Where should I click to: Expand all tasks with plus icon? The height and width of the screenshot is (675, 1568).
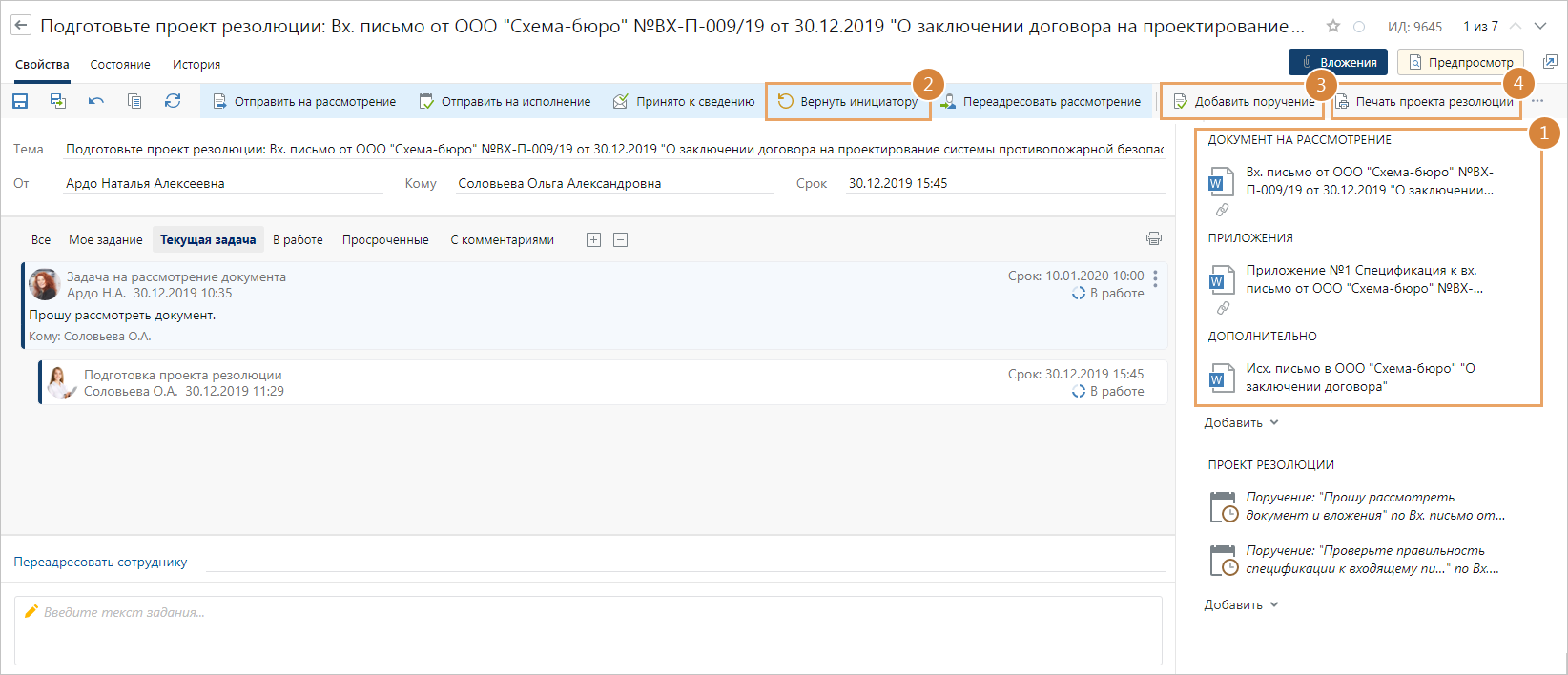coord(593,240)
